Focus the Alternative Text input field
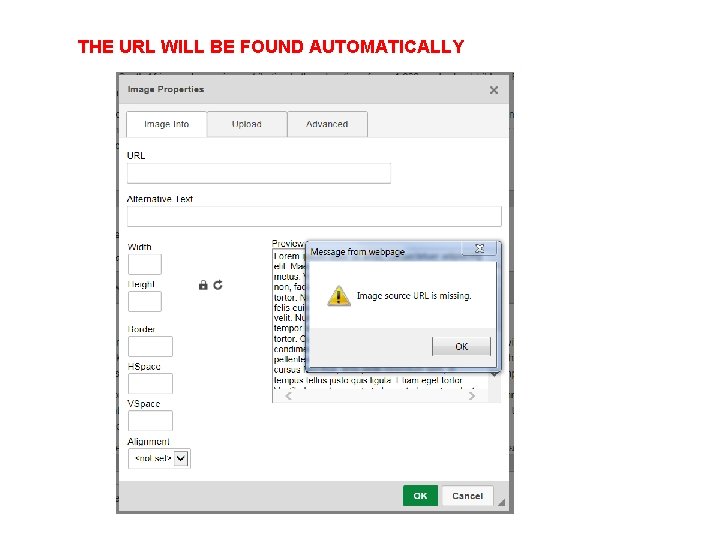The height and width of the screenshot is (540, 720). [x=314, y=216]
